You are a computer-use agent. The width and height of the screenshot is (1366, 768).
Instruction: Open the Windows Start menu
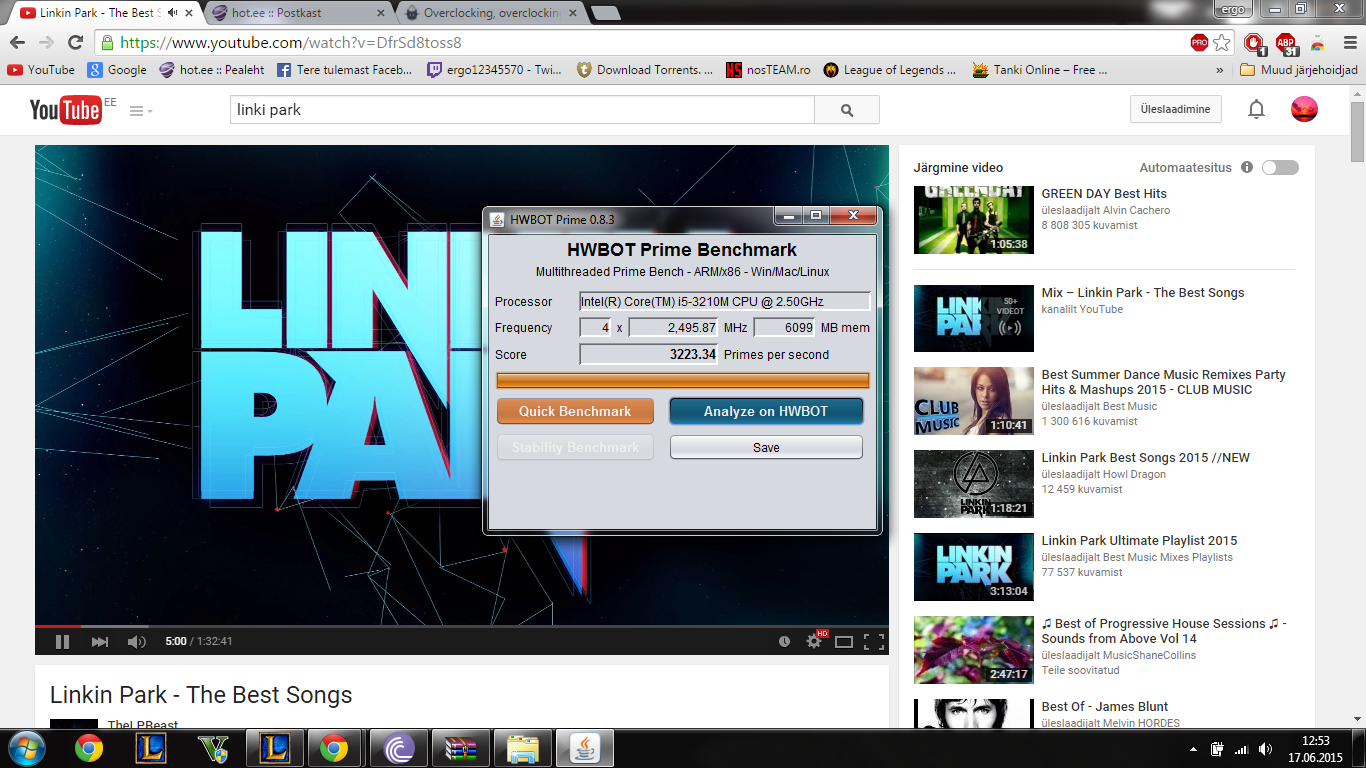[x=25, y=748]
